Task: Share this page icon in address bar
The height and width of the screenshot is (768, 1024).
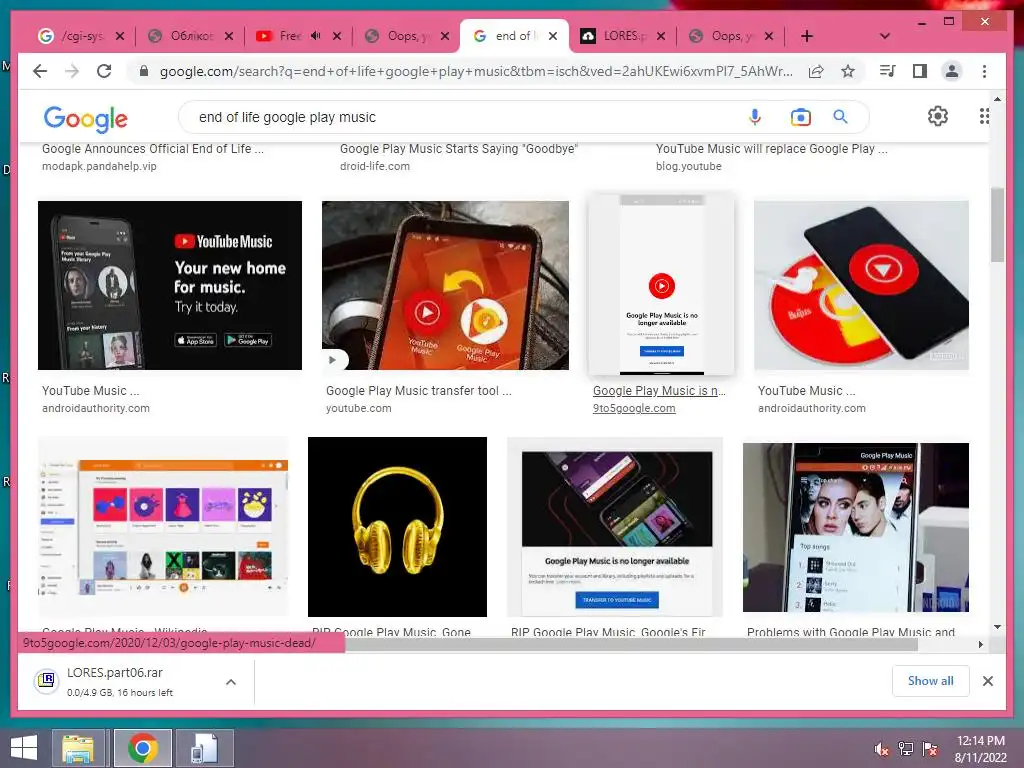Action: [x=816, y=71]
